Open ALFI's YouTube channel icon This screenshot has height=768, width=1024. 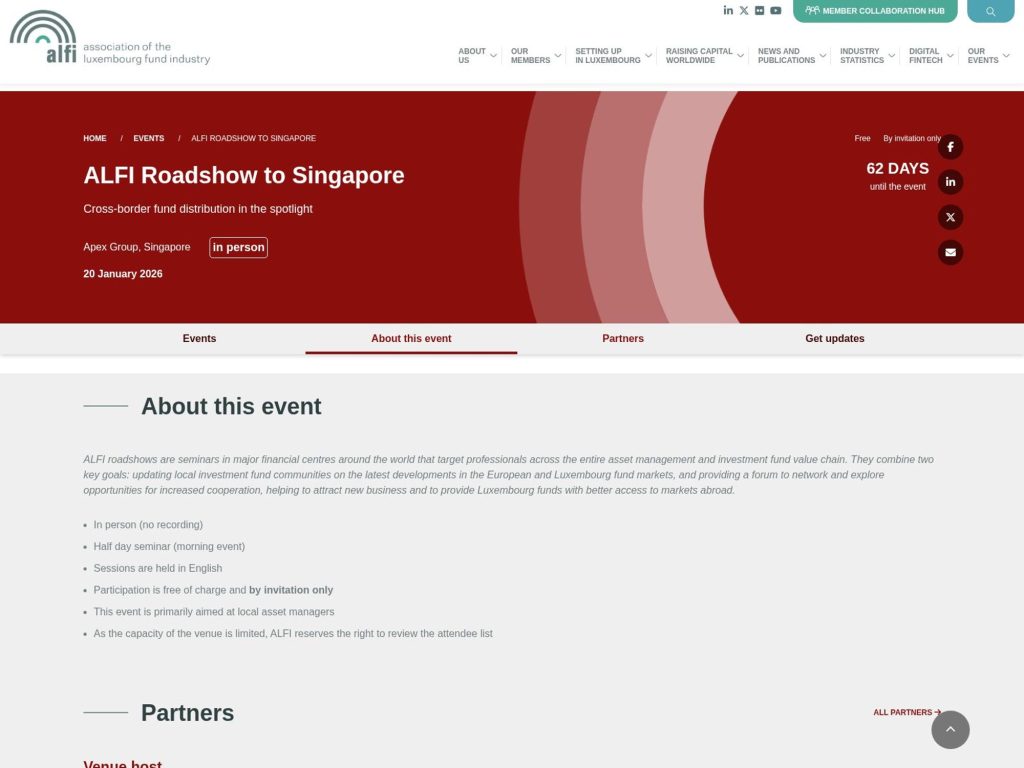(776, 10)
